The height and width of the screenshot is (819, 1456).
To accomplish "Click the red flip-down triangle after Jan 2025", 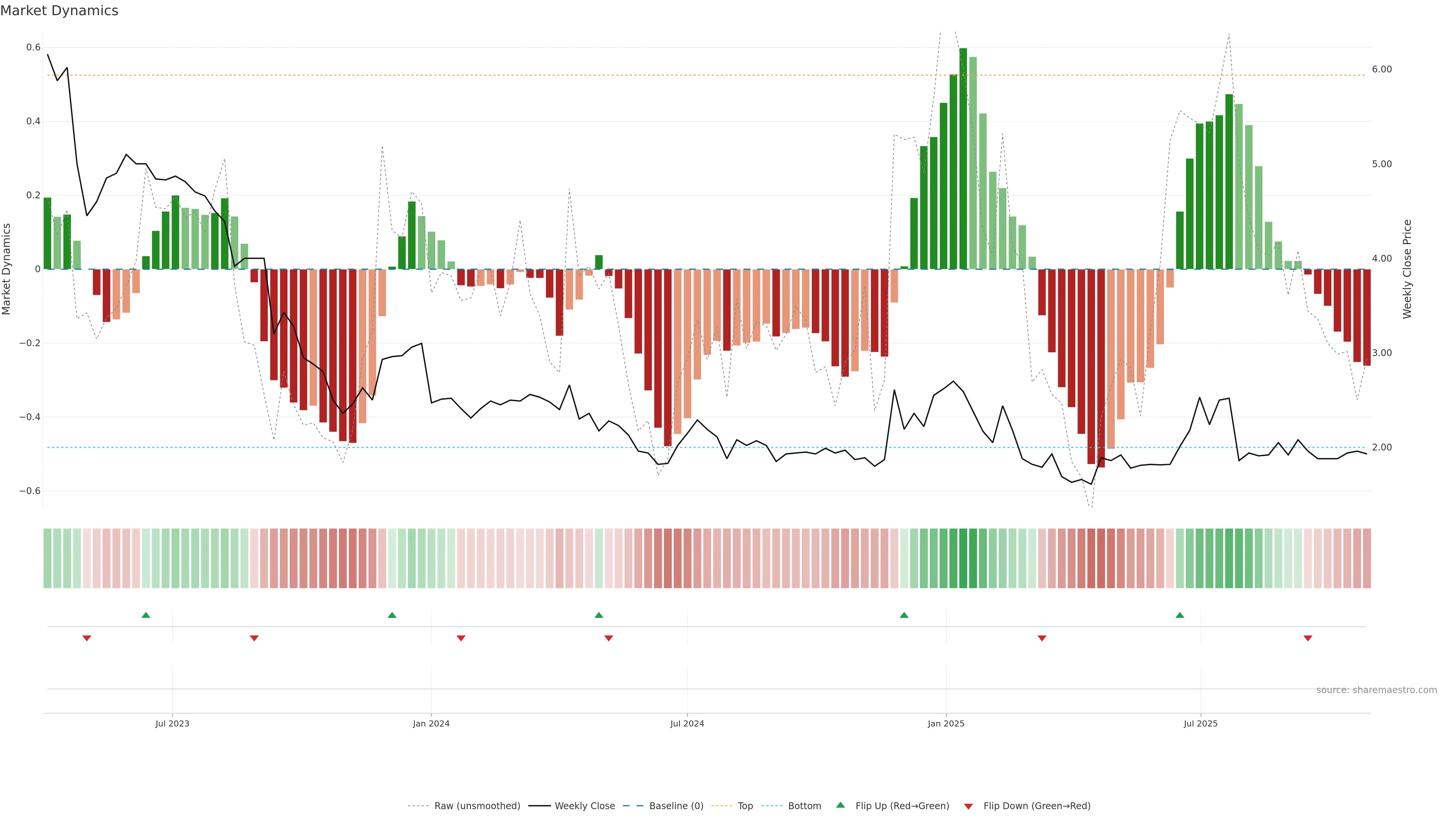I will 1042,638.
